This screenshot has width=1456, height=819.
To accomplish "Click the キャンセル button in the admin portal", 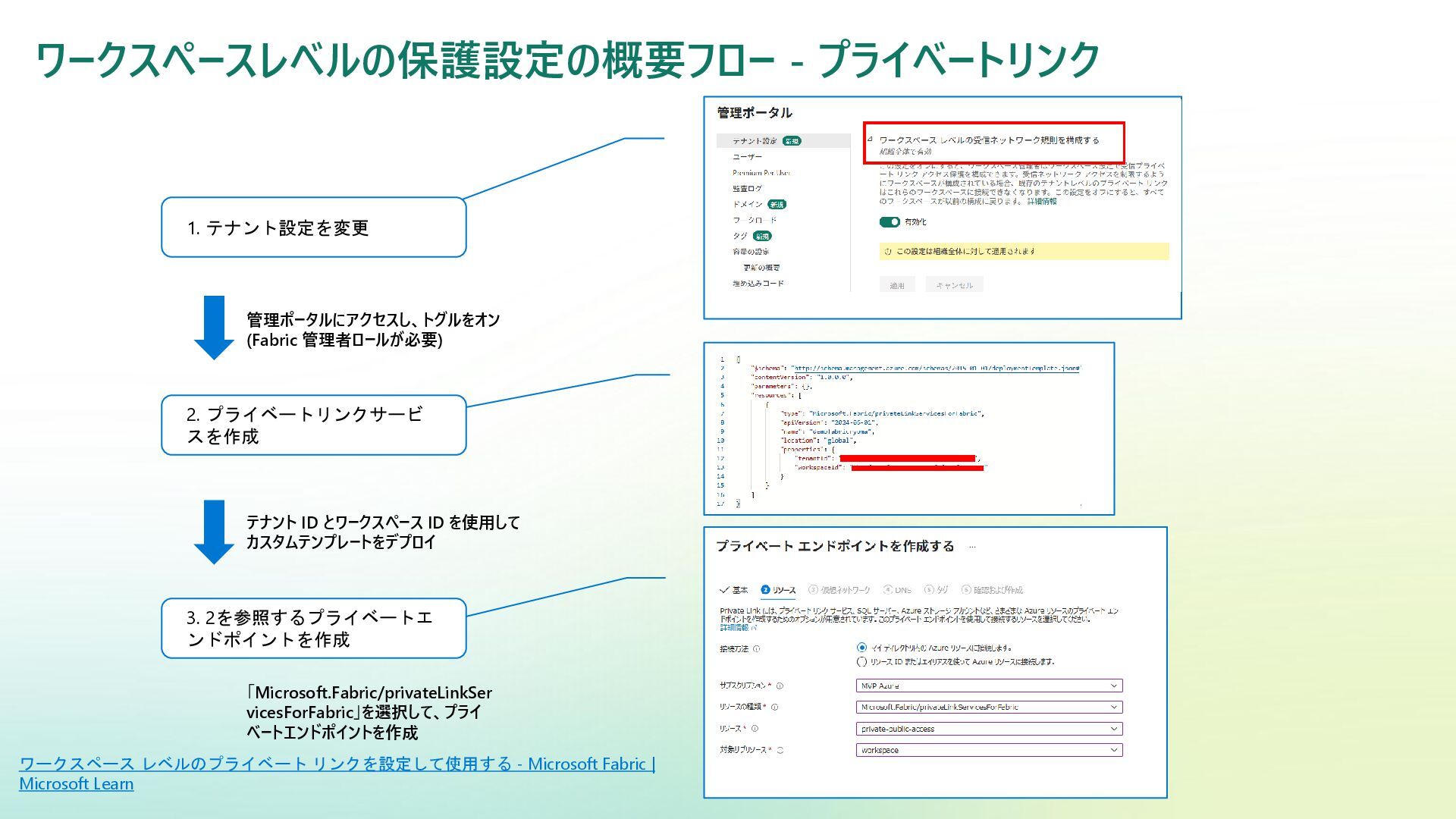I will 954,285.
